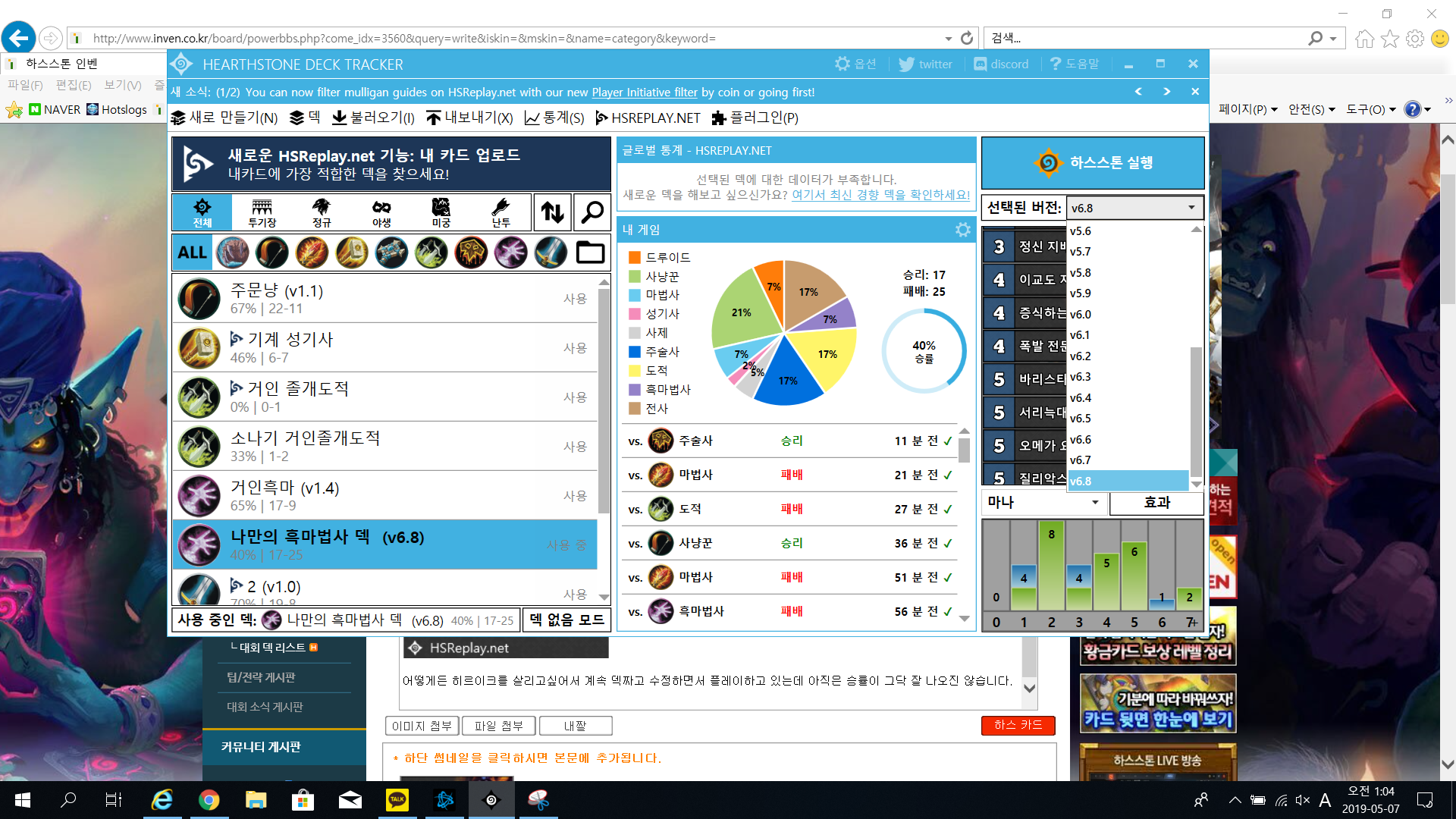The image size is (1456, 819).
Task: Open the 불러오기(I) import menu
Action: click(x=373, y=118)
